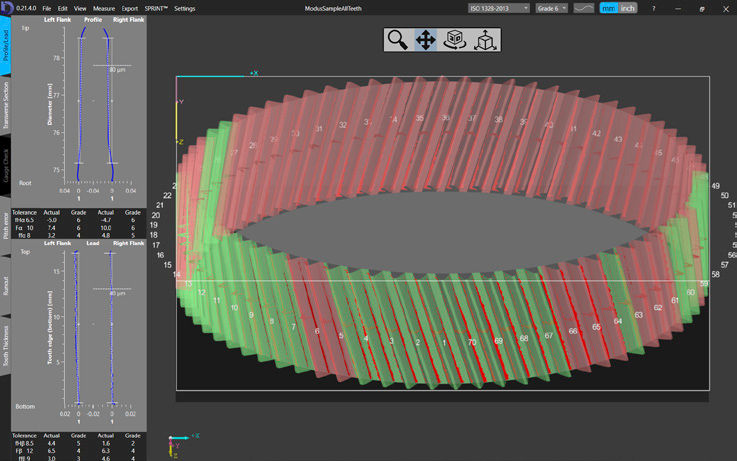Open the help question mark
The height and width of the screenshot is (461, 737).
653,8
